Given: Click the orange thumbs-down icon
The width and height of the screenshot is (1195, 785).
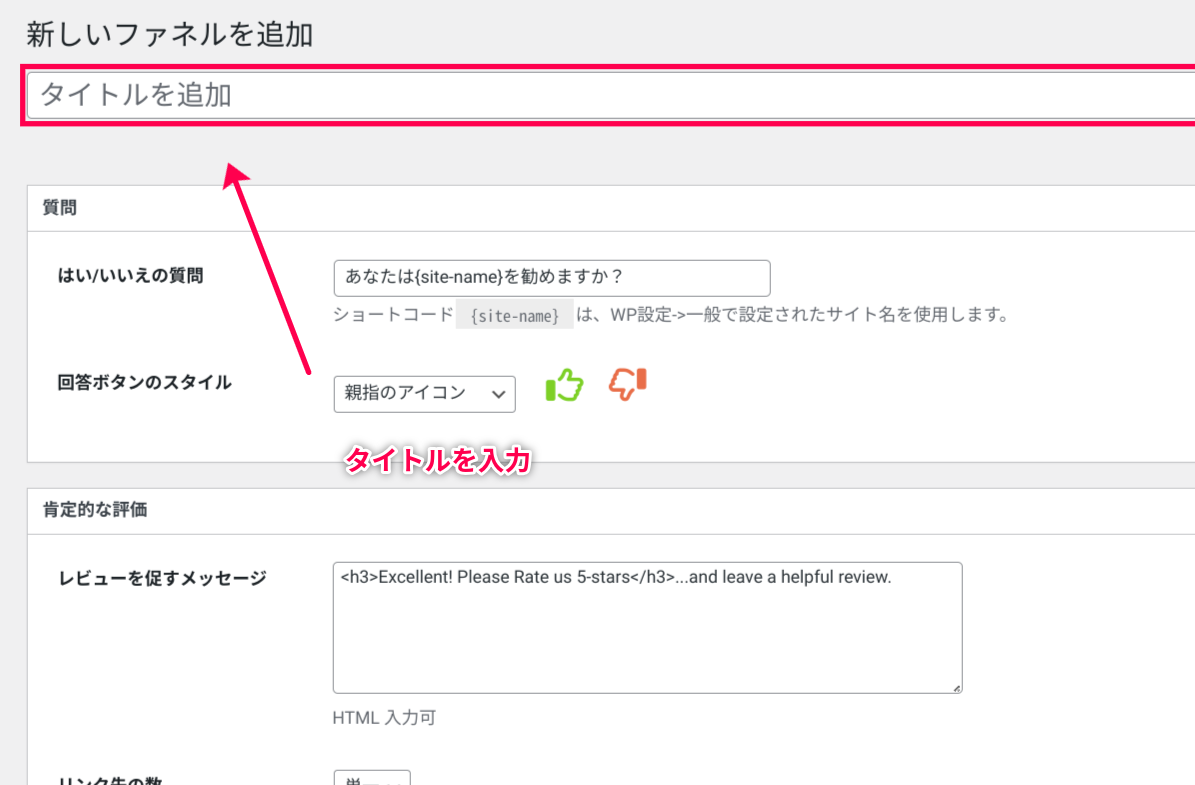Looking at the screenshot, I should tap(627, 383).
